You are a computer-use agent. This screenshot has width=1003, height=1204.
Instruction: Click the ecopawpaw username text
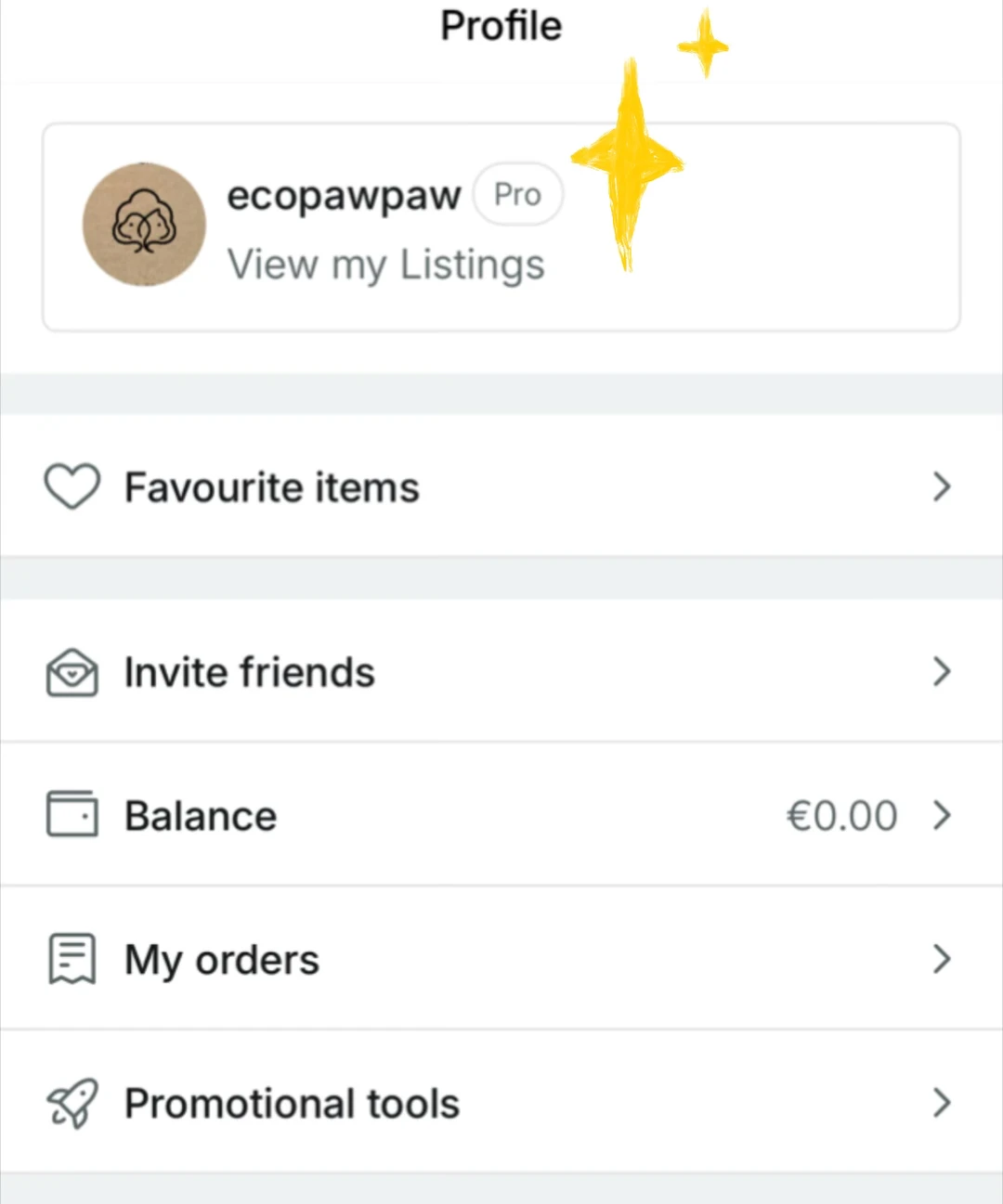(x=344, y=195)
